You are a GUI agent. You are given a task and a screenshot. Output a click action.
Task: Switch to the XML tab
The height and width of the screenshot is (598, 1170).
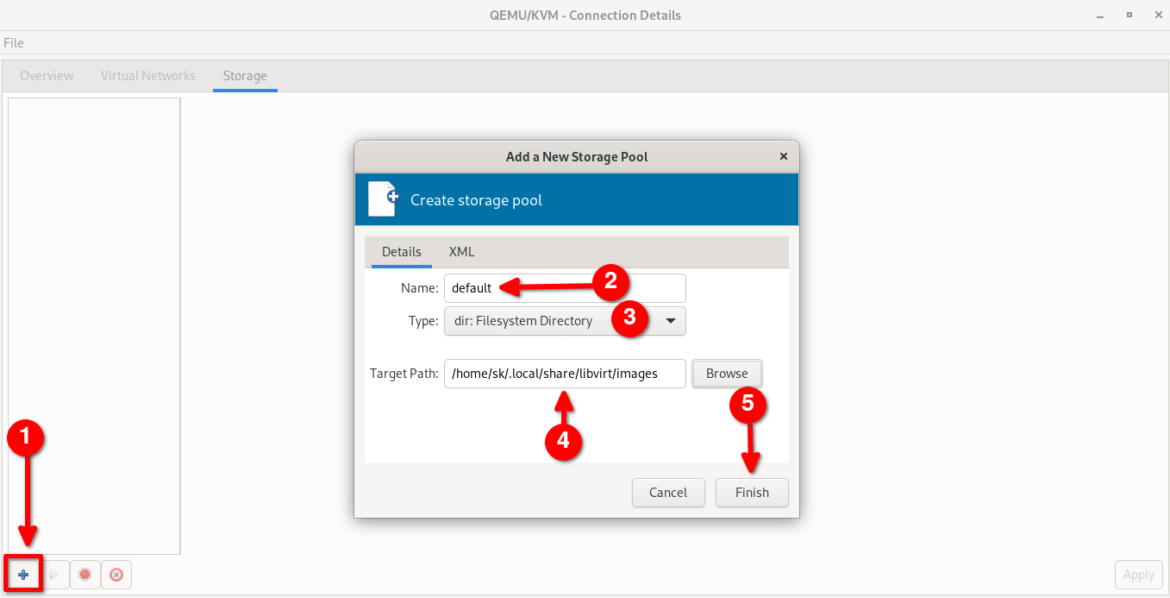[x=462, y=252]
